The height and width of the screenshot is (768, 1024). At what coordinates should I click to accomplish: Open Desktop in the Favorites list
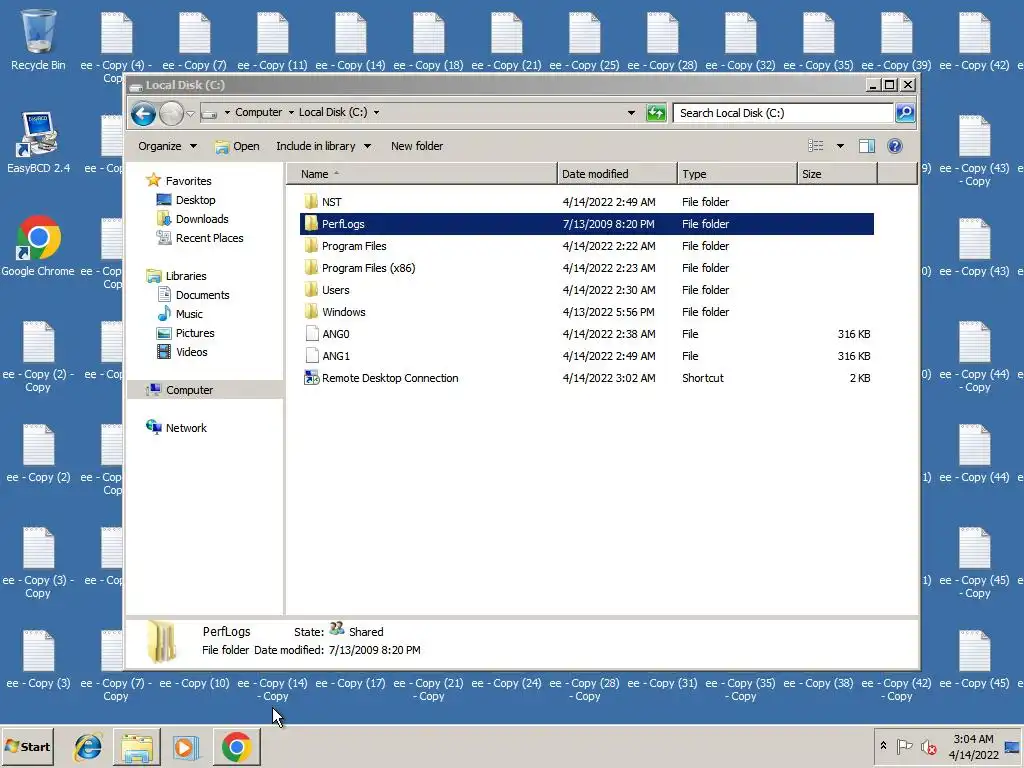(195, 200)
